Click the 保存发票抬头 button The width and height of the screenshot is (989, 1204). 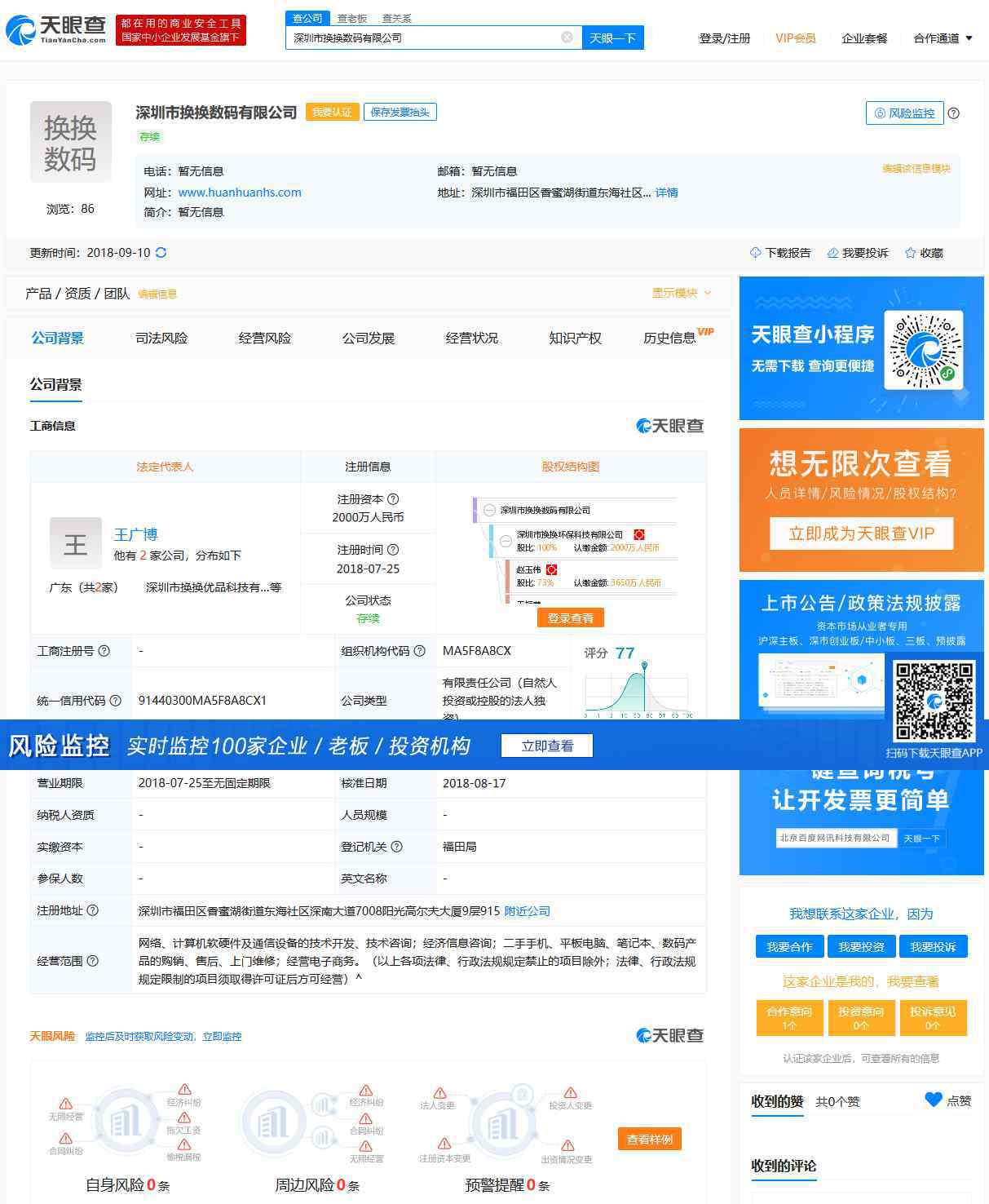400,113
